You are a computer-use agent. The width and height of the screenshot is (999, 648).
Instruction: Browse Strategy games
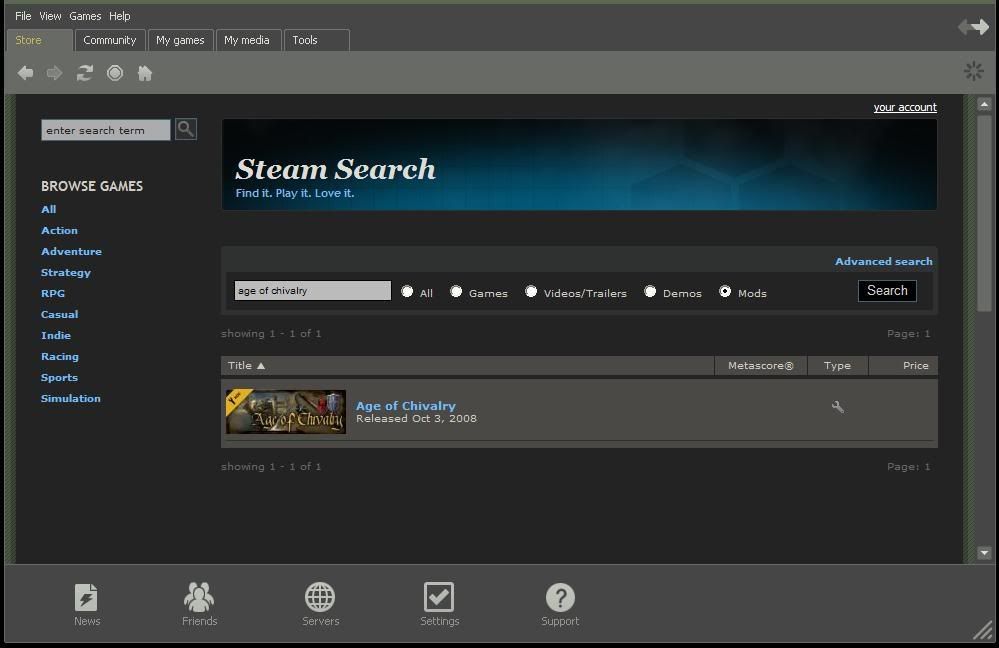coord(66,272)
